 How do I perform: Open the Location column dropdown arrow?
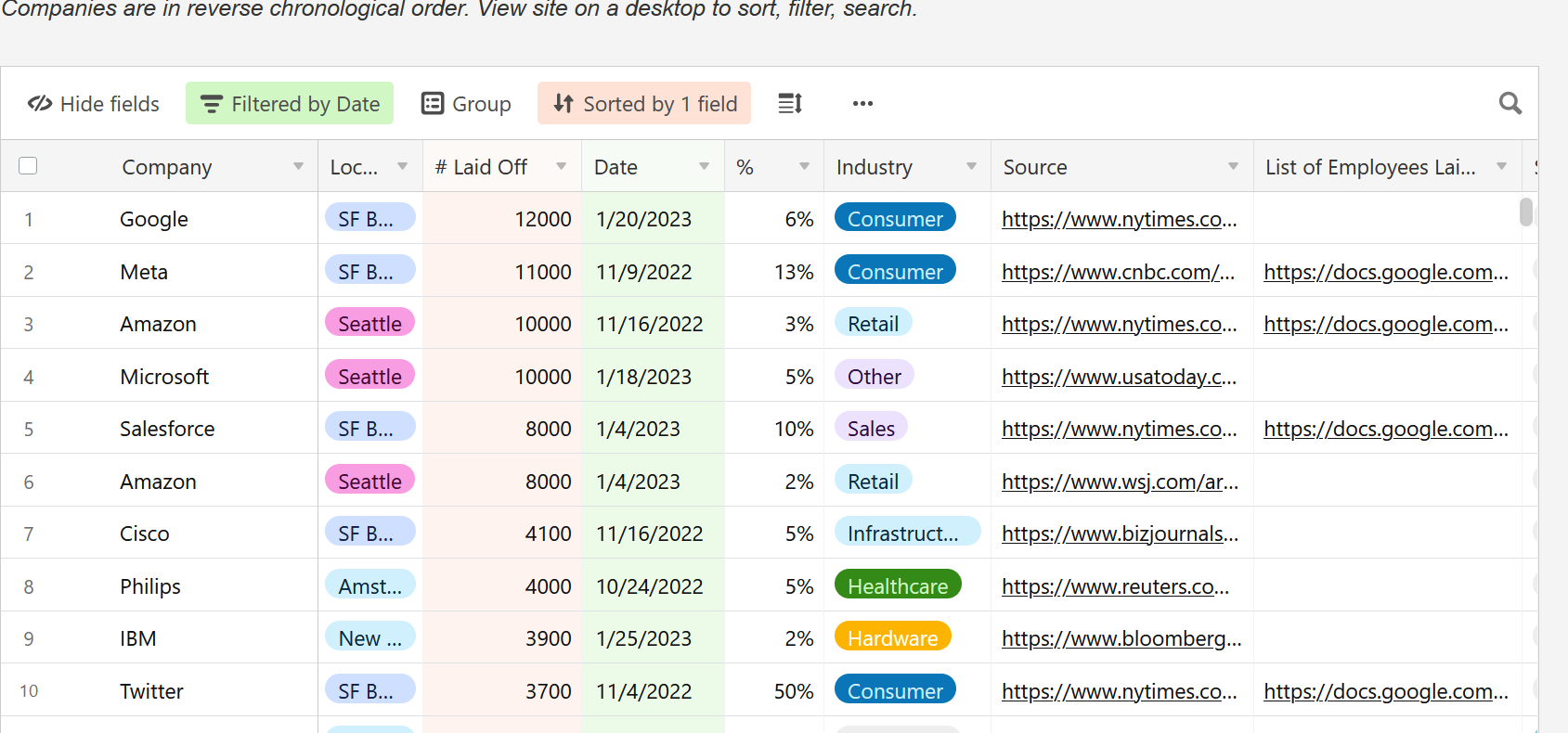click(402, 166)
